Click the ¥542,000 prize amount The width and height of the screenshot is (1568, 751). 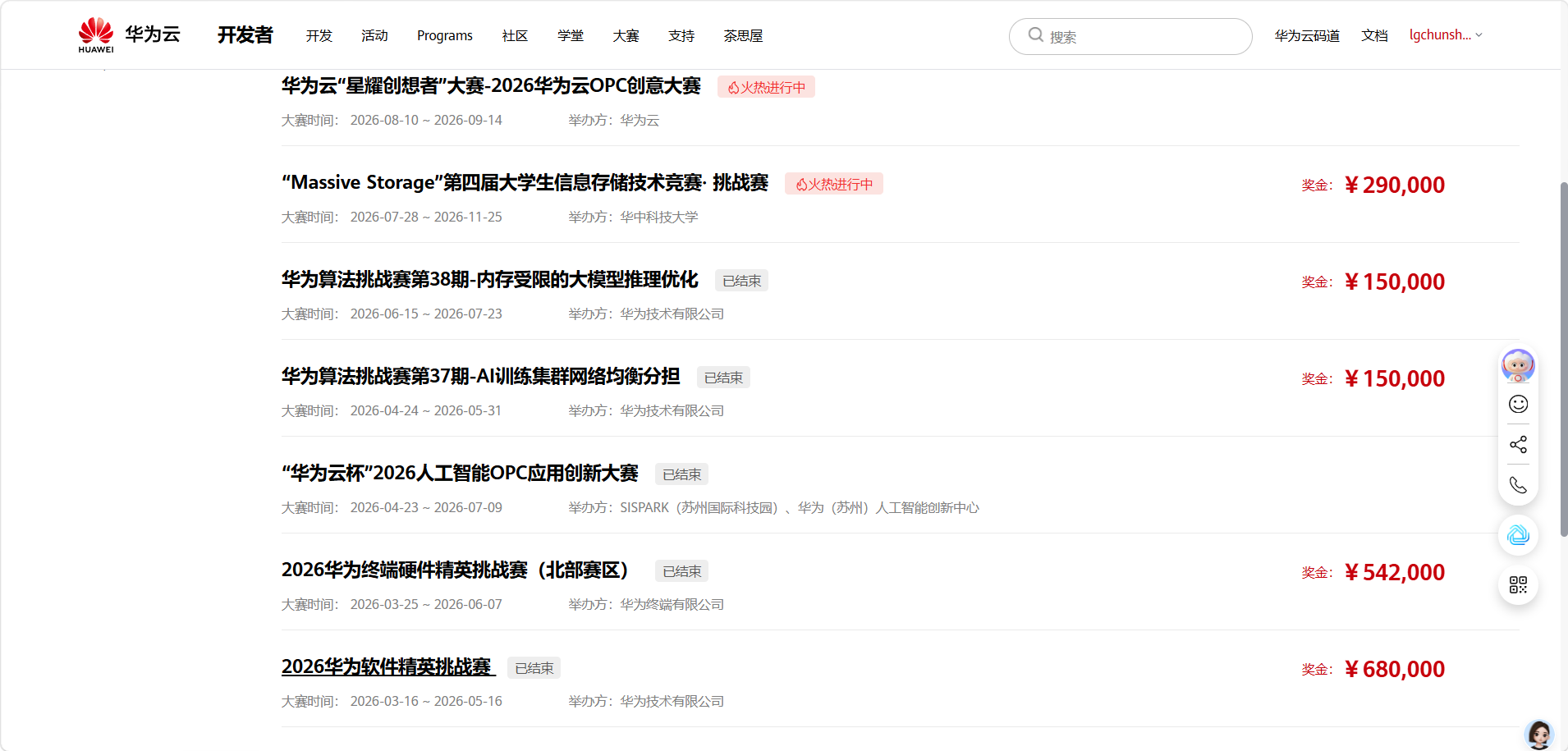1394,572
